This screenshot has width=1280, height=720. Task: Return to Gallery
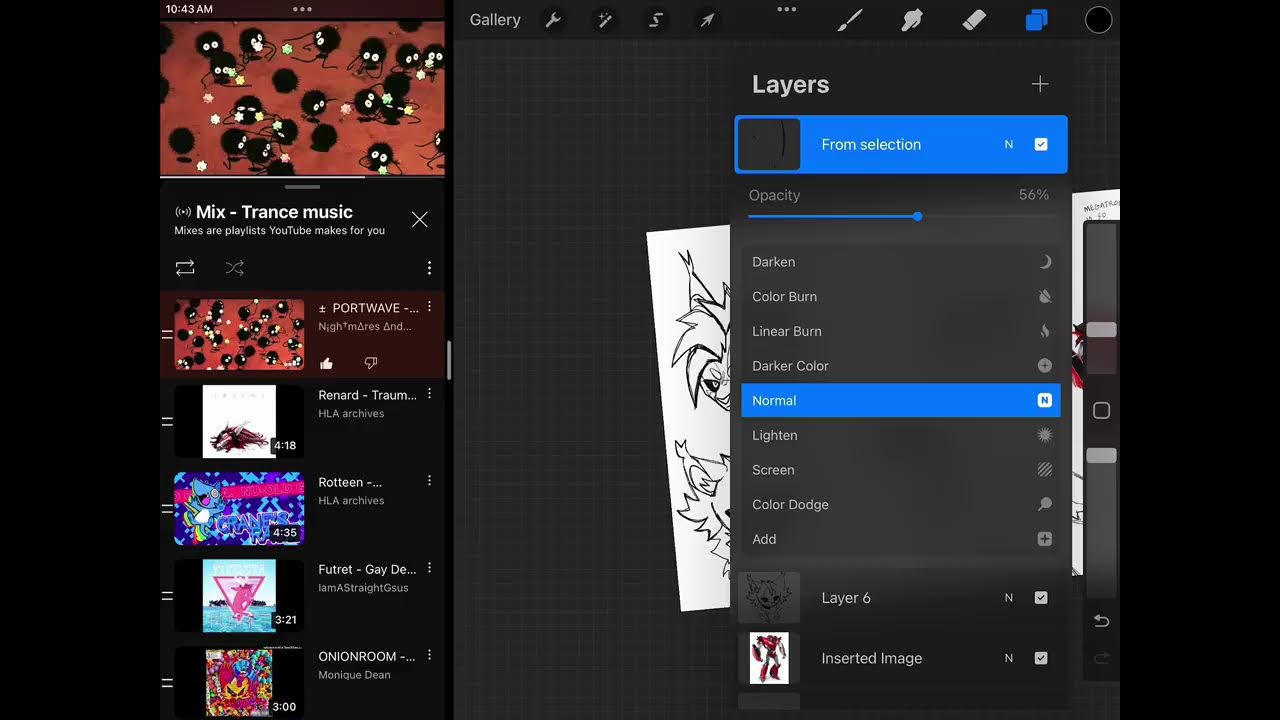tap(495, 20)
